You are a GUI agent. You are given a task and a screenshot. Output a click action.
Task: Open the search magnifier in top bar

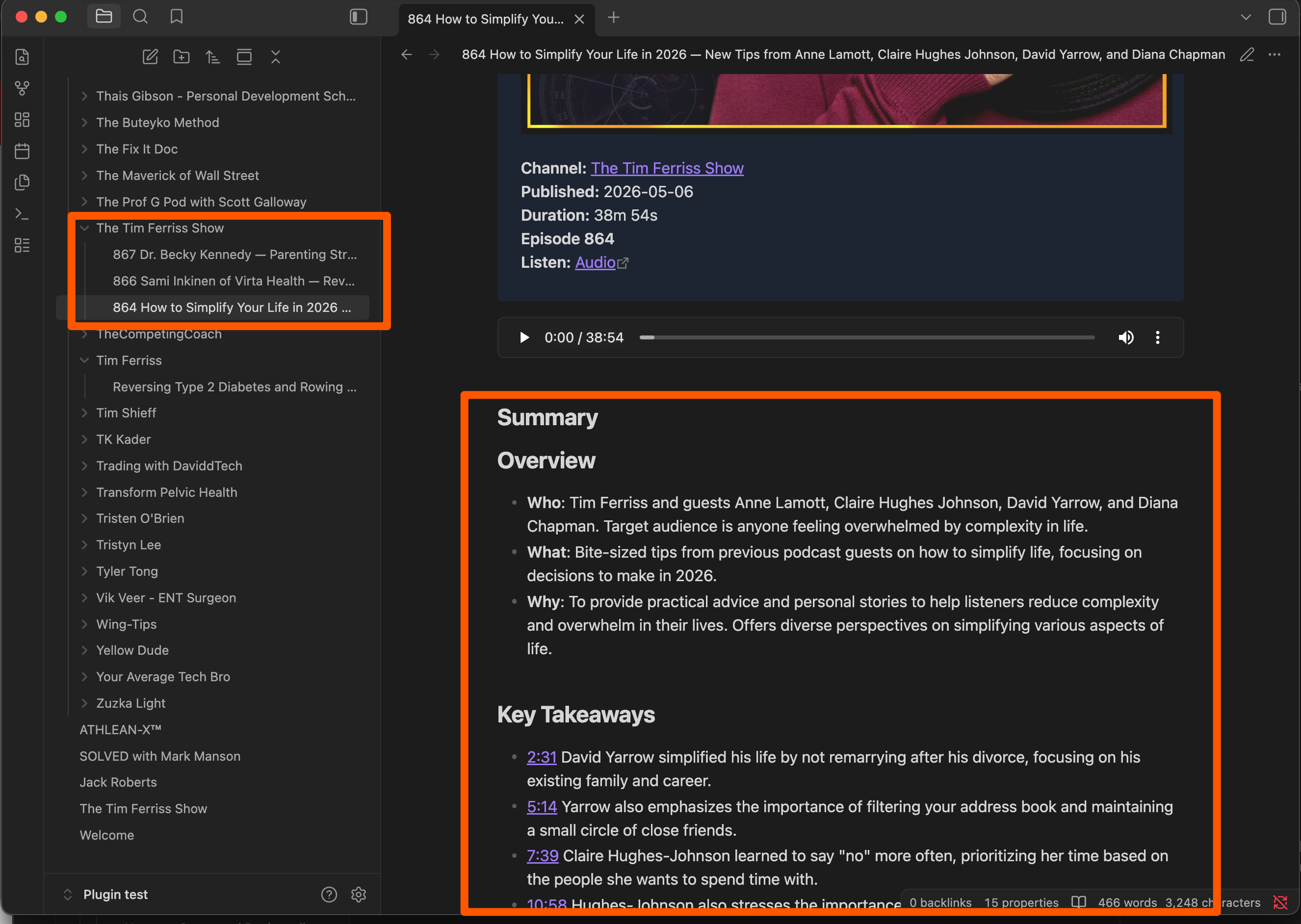[140, 17]
